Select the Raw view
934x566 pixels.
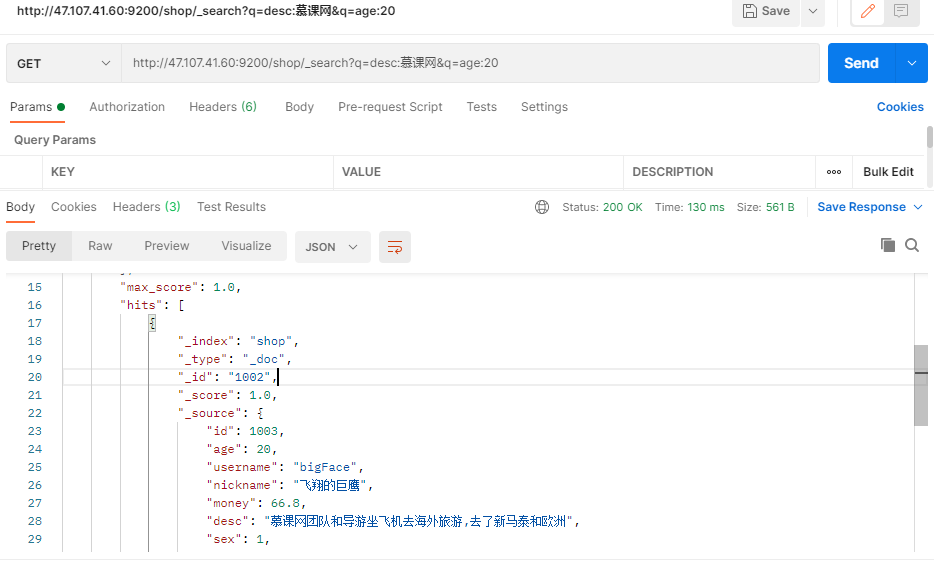(100, 246)
